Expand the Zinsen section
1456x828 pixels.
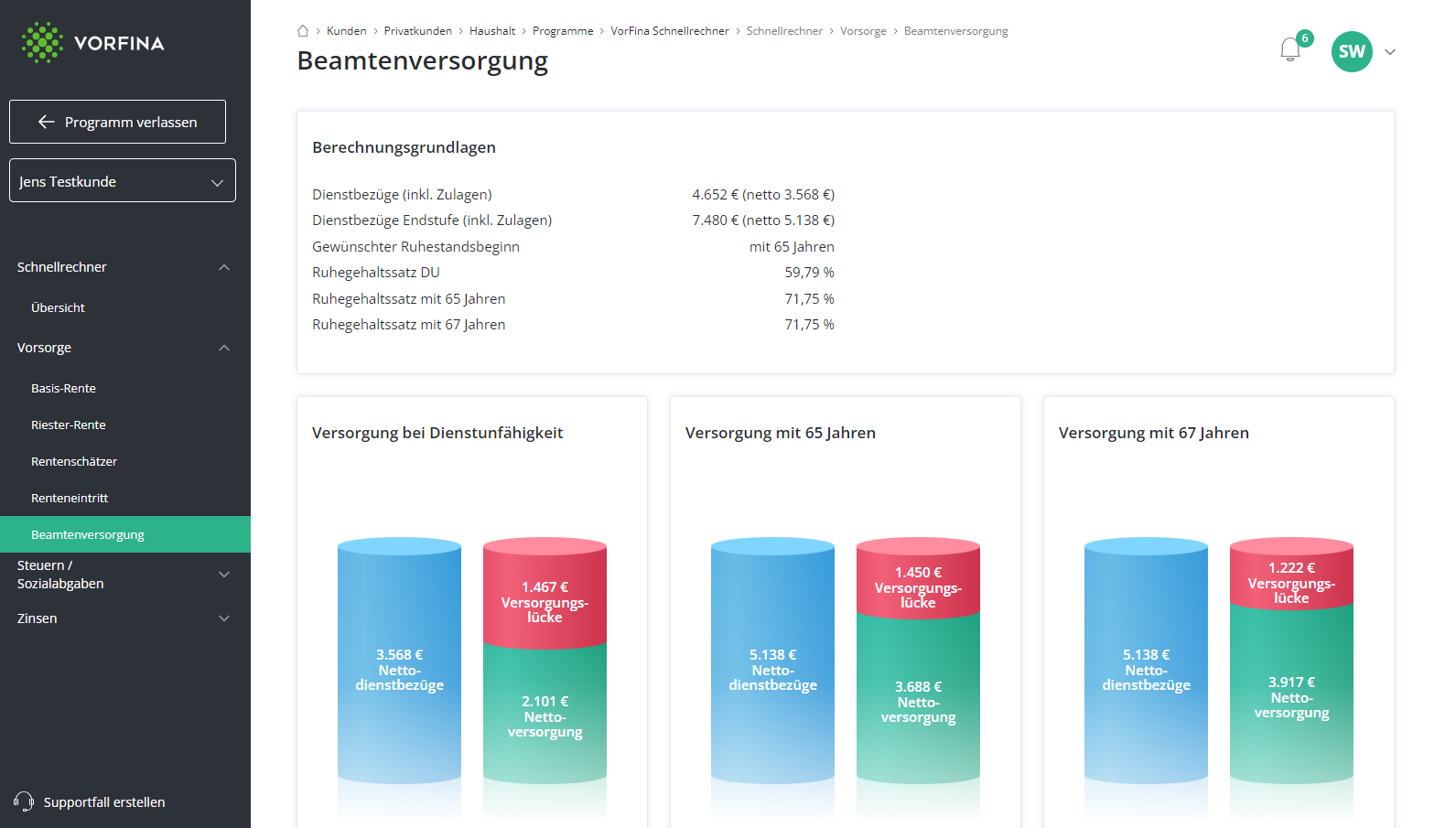224,618
